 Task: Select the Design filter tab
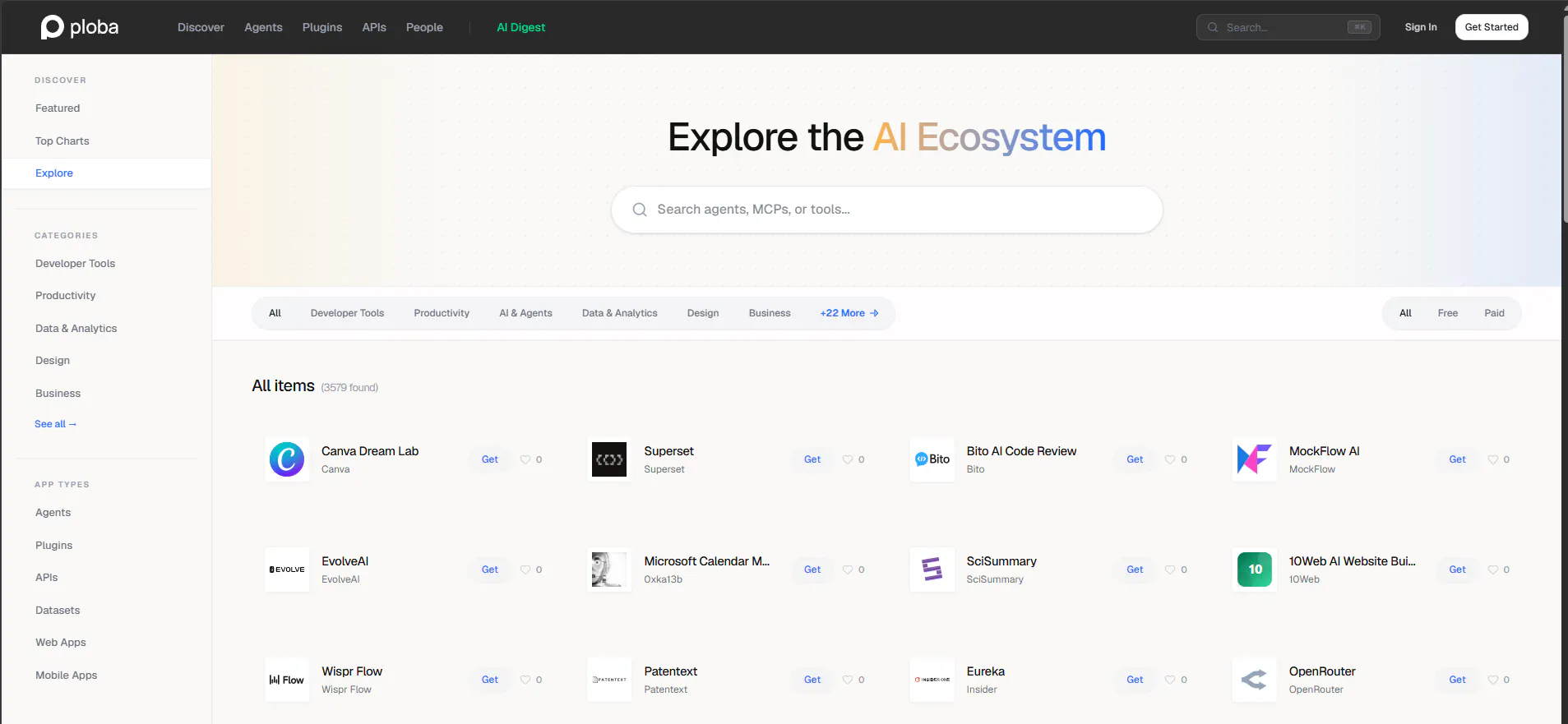pos(703,313)
